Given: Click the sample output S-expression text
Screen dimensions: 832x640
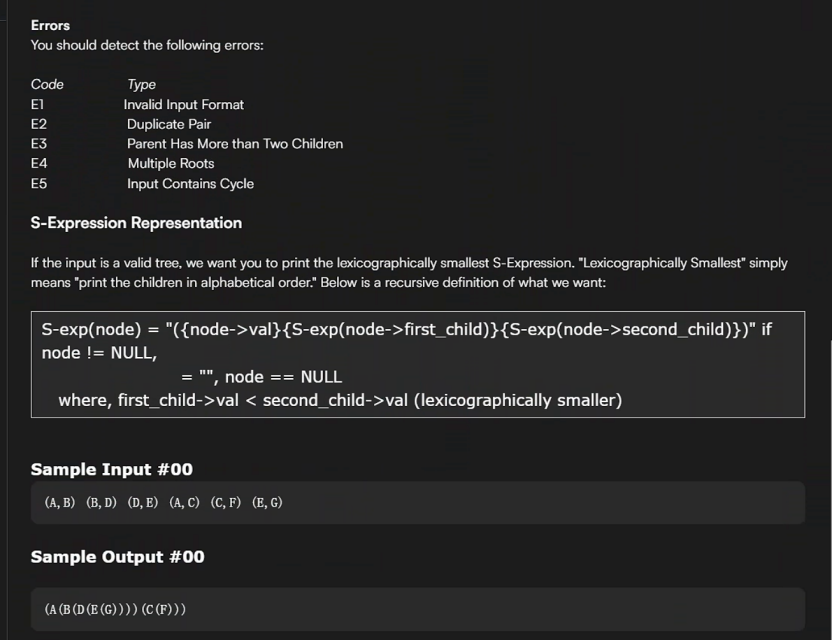Looking at the screenshot, I should (115, 609).
